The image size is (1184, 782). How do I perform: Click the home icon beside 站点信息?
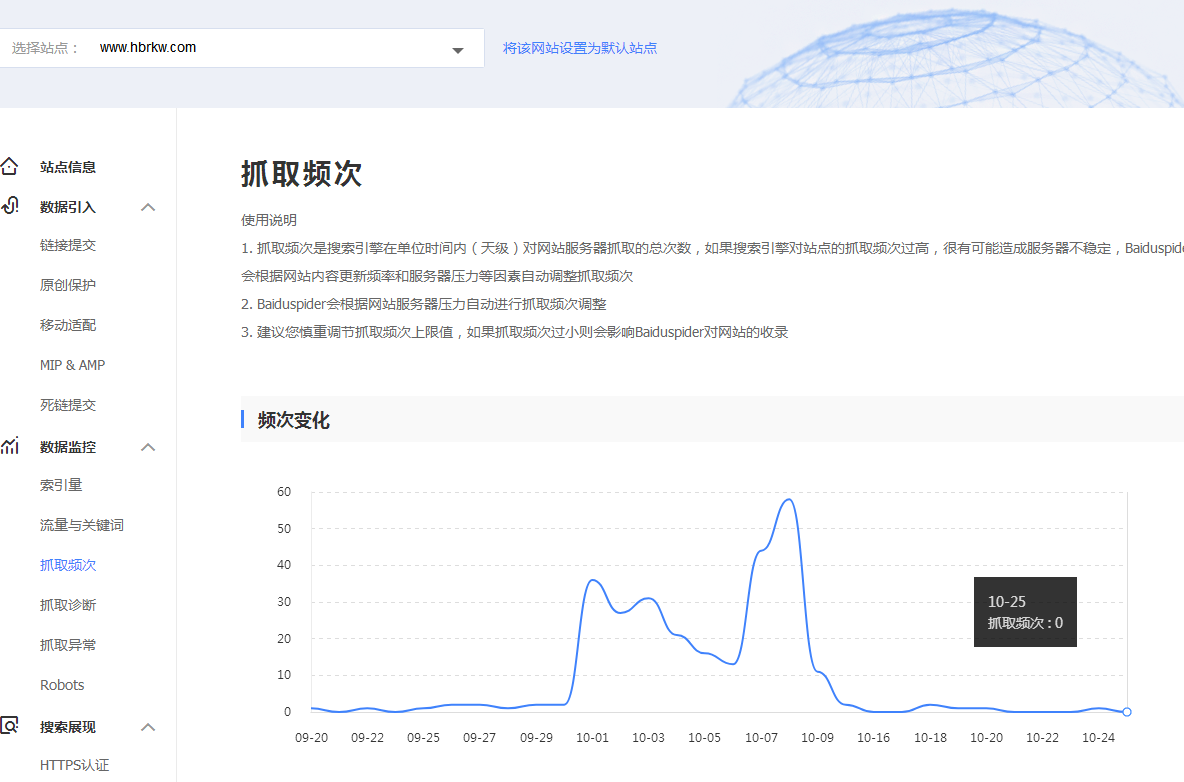[9, 167]
